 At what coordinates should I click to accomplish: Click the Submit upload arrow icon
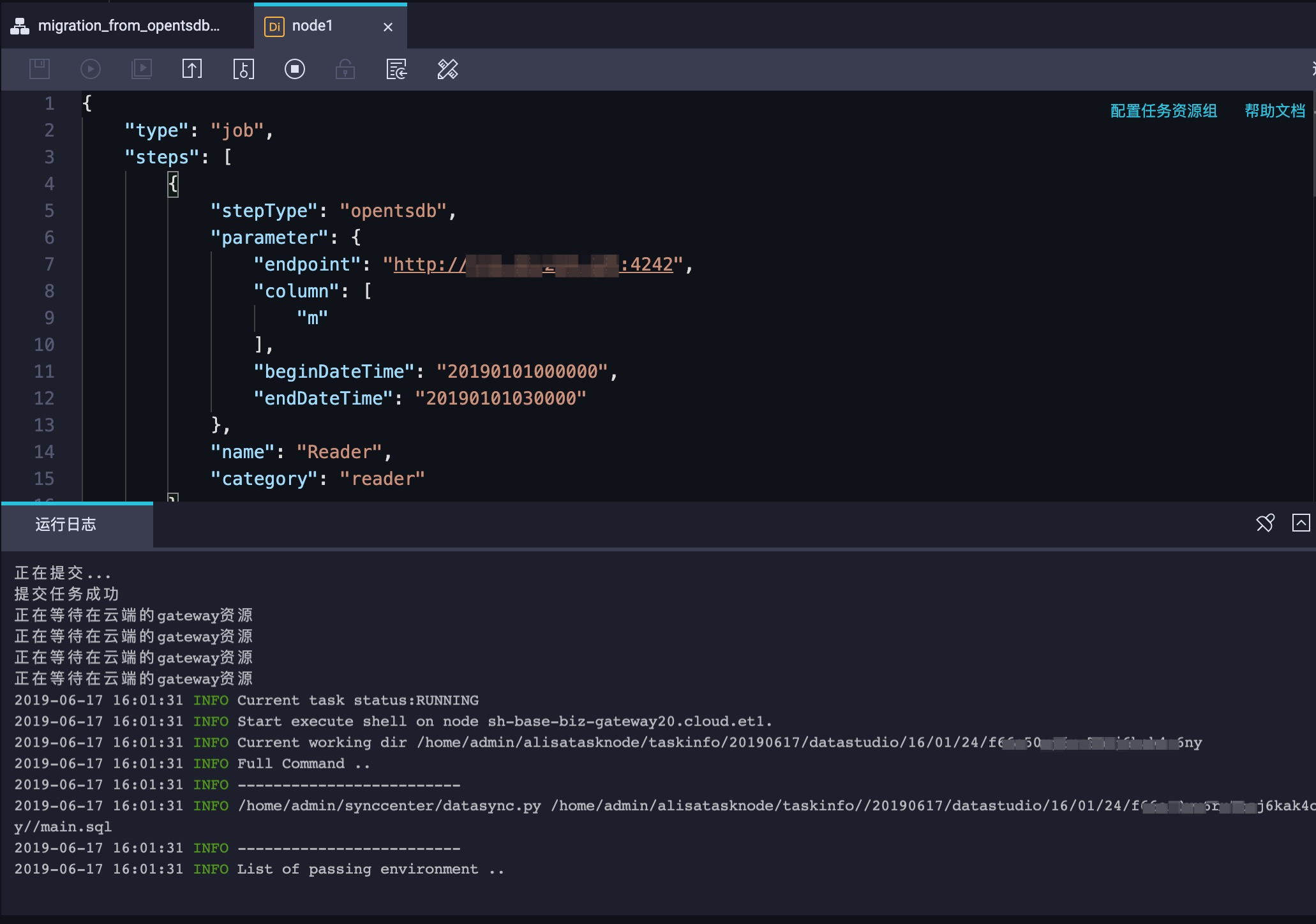pos(192,69)
